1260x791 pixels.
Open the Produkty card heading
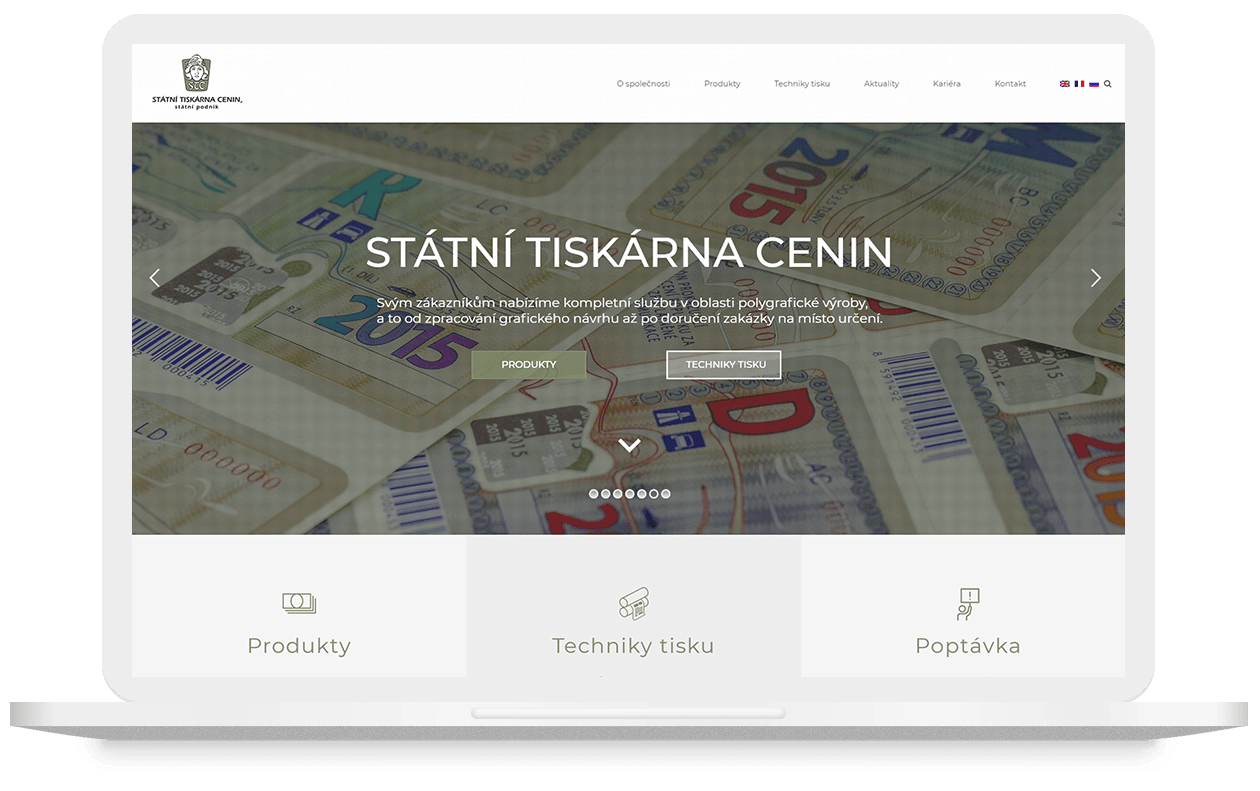coord(299,646)
